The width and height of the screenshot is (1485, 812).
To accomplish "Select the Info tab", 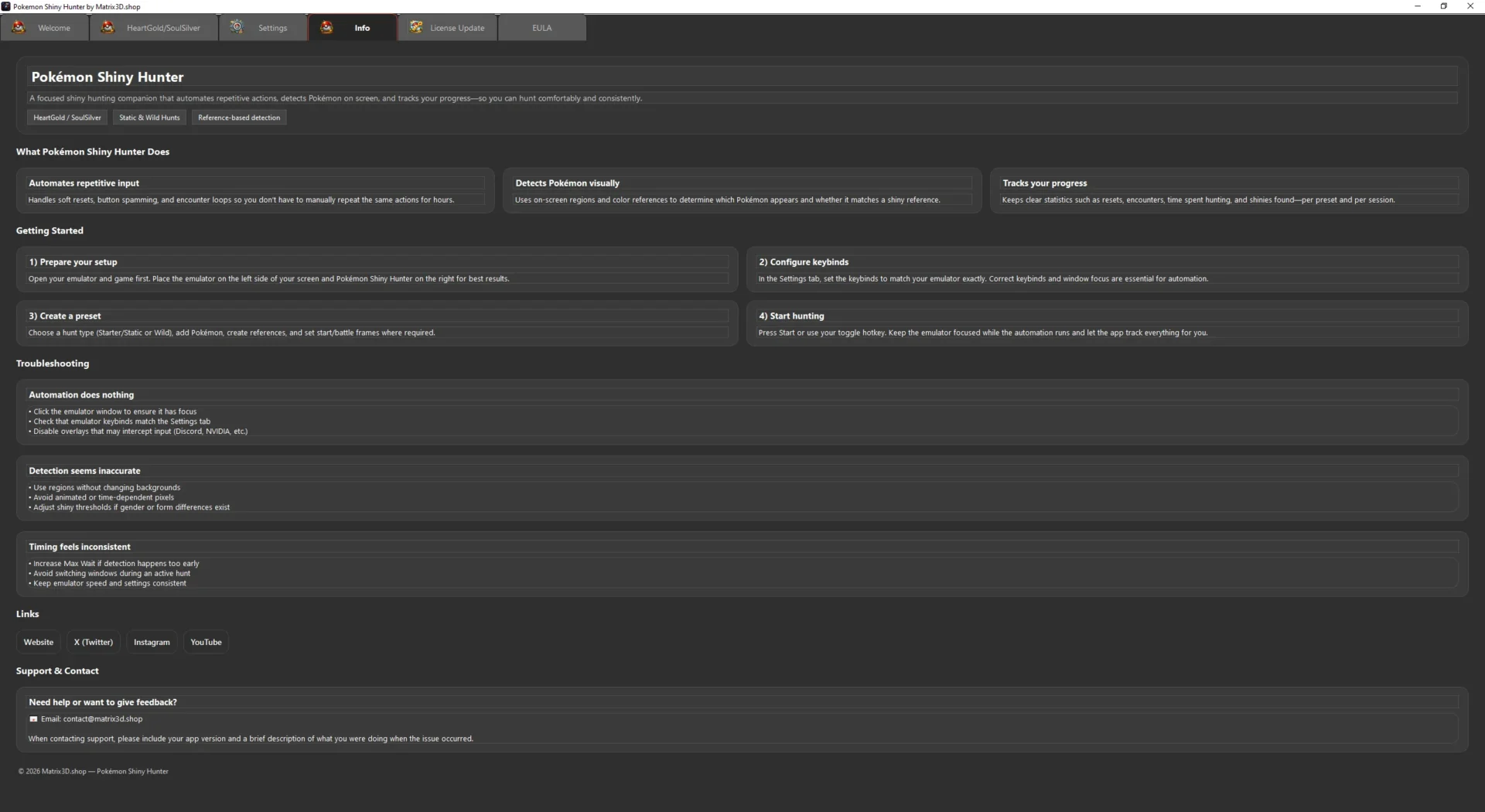I will pyautogui.click(x=353, y=28).
